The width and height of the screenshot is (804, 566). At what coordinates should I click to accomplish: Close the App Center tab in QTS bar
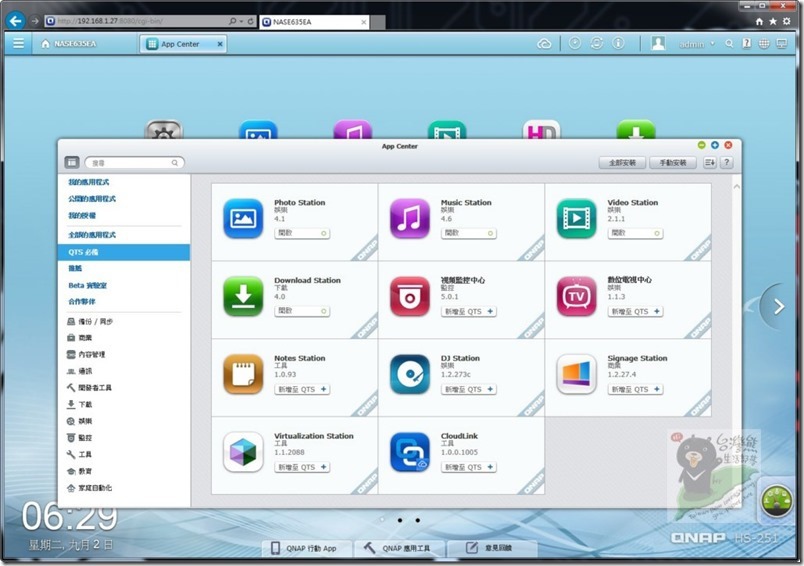coord(220,44)
